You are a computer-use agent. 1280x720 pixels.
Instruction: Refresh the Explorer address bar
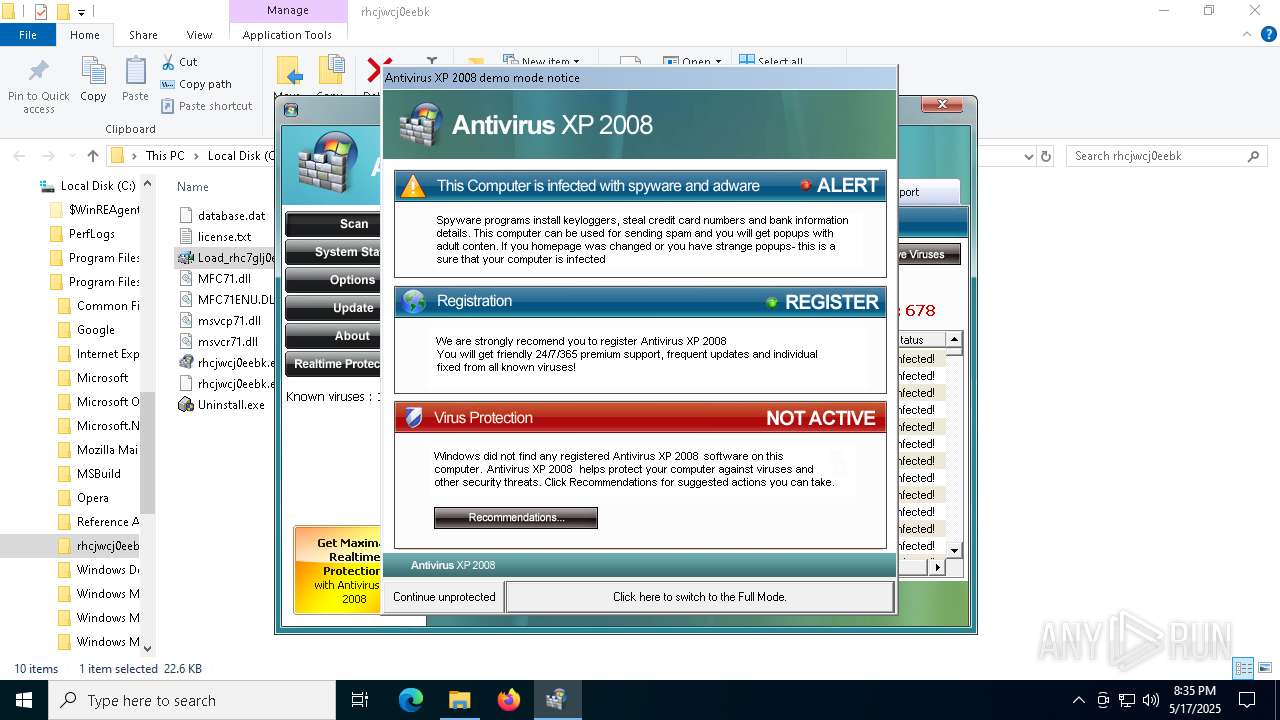(x=1046, y=156)
